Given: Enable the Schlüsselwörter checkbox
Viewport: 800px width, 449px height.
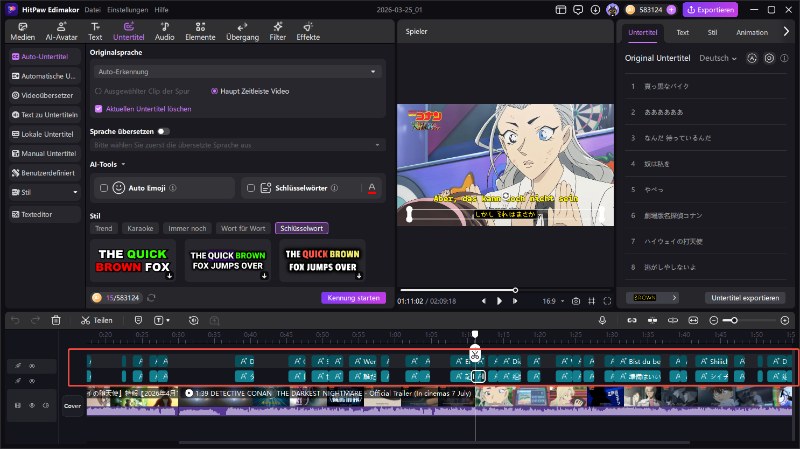Looking at the screenshot, I should [251, 188].
